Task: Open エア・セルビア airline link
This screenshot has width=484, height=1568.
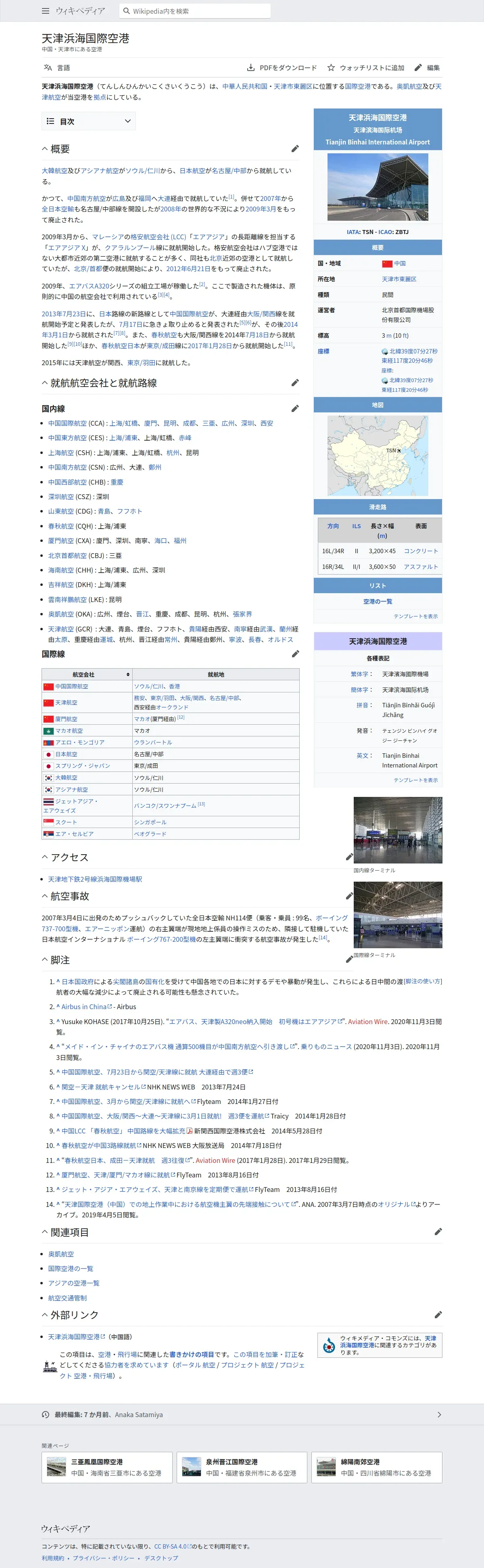Action: (74, 834)
